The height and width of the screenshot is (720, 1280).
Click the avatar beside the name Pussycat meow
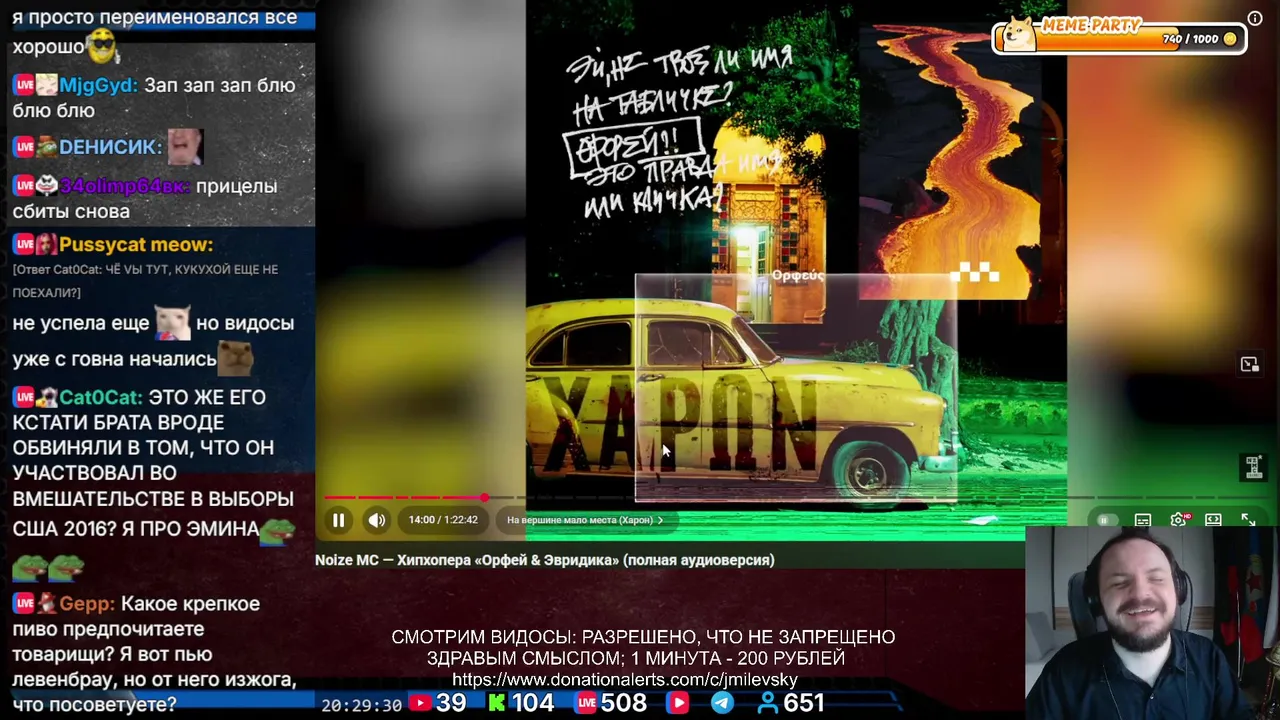pos(46,245)
